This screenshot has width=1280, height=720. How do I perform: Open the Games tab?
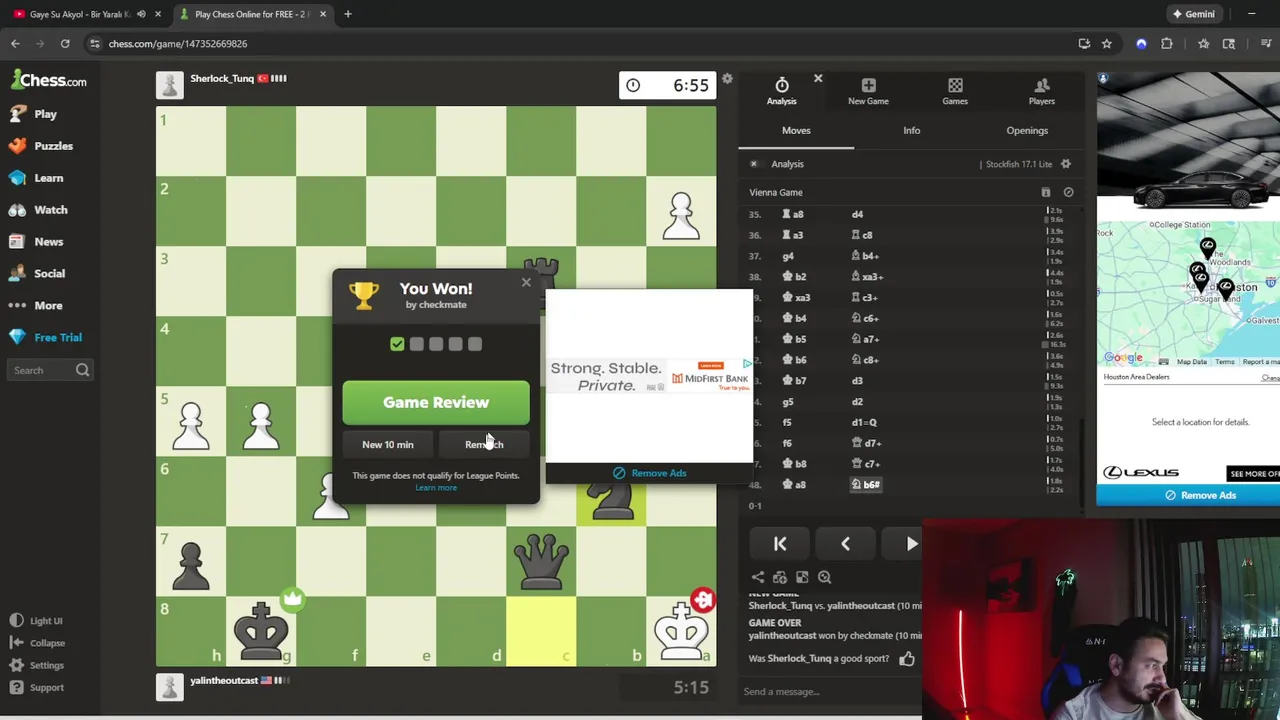click(x=955, y=90)
